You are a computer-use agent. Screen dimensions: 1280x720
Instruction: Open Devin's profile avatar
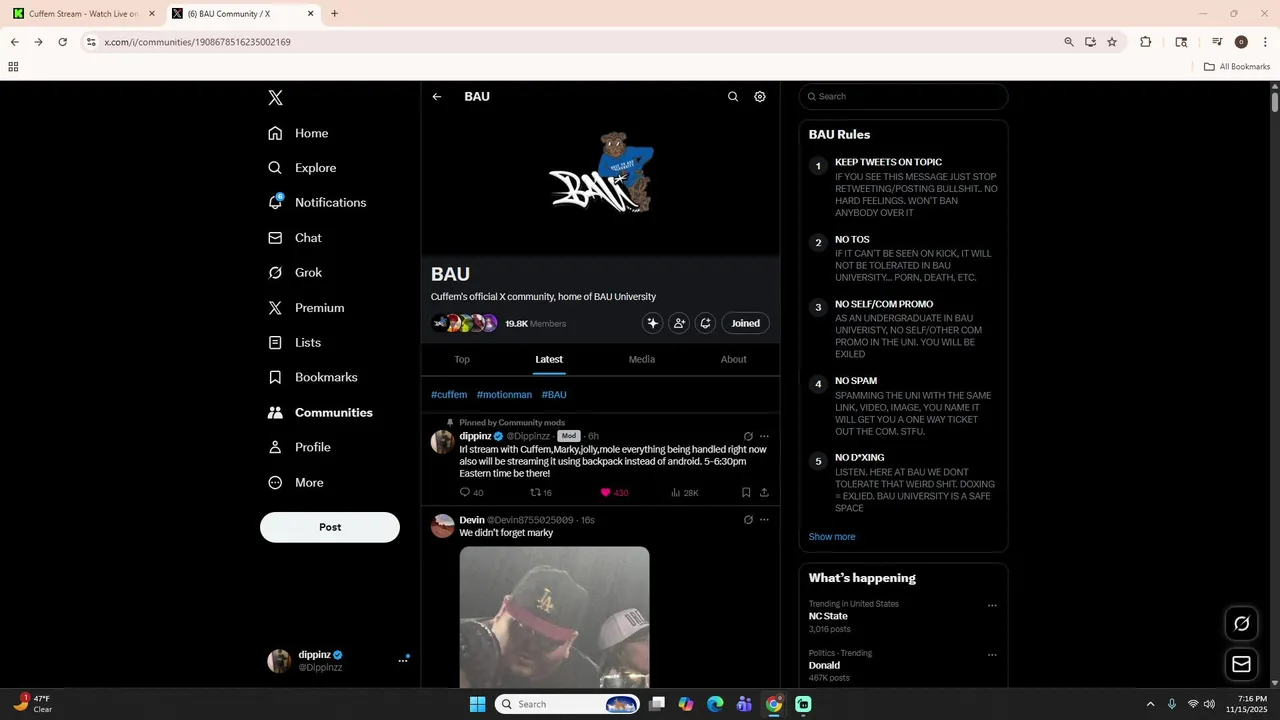pyautogui.click(x=442, y=526)
